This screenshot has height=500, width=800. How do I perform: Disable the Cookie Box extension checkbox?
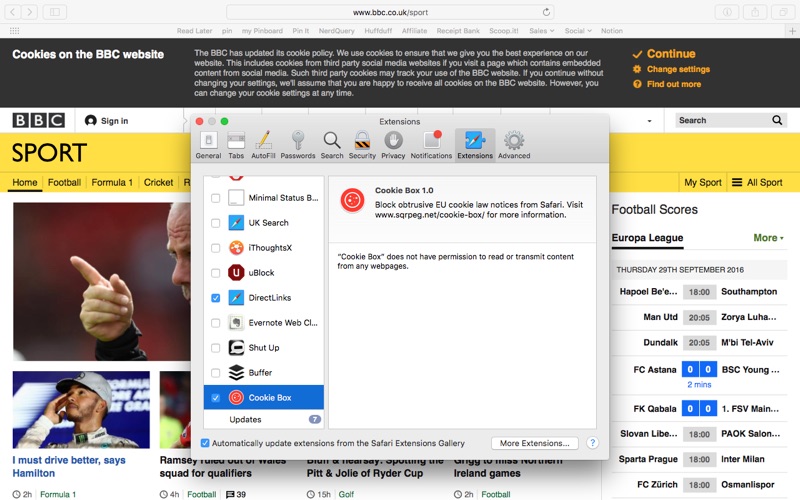215,397
